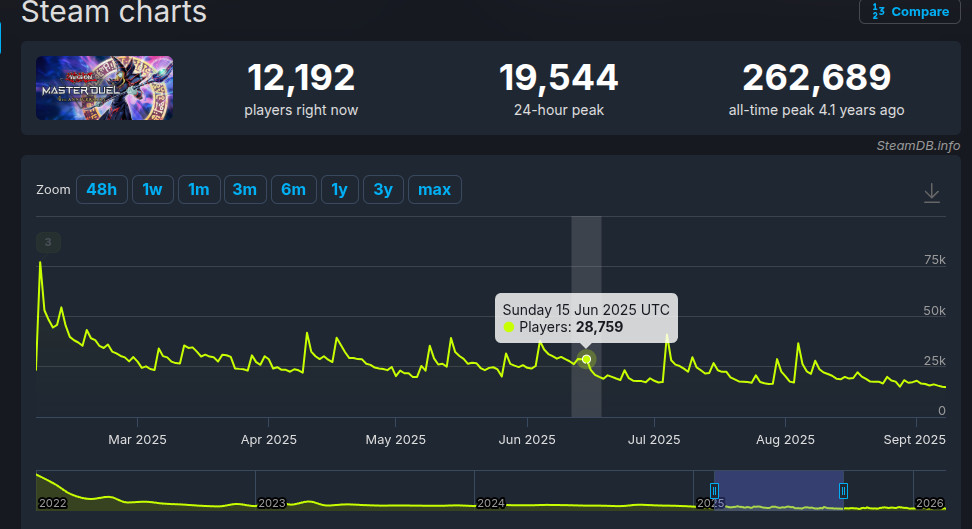The height and width of the screenshot is (529, 972).
Task: Set zoom range to max
Action: [435, 190]
